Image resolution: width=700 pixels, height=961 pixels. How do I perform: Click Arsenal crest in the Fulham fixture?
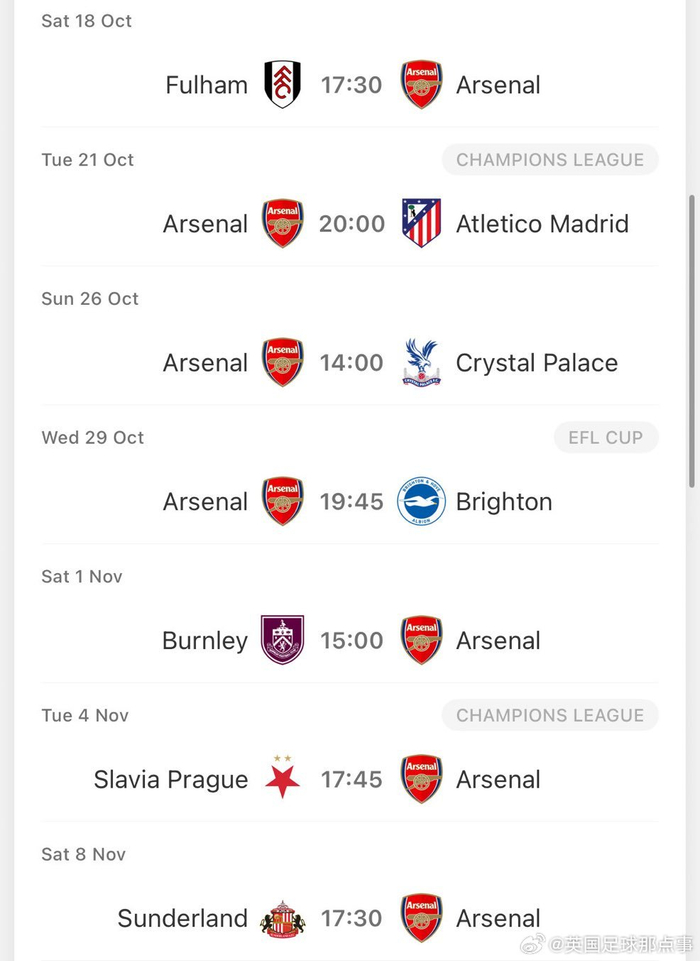[421, 85]
